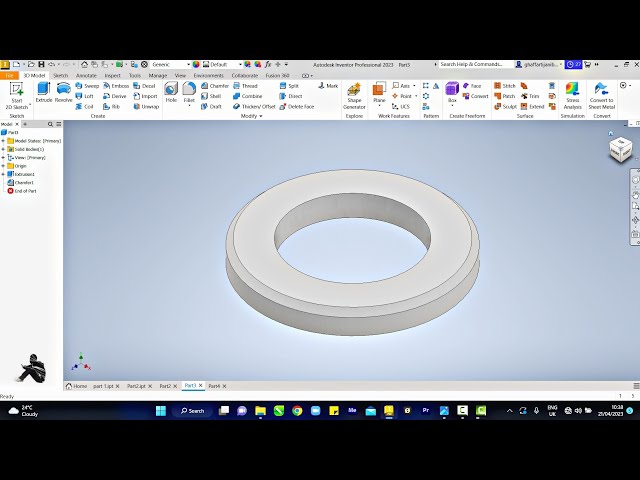
Task: Launch Stress Analysis
Action: coord(572,96)
